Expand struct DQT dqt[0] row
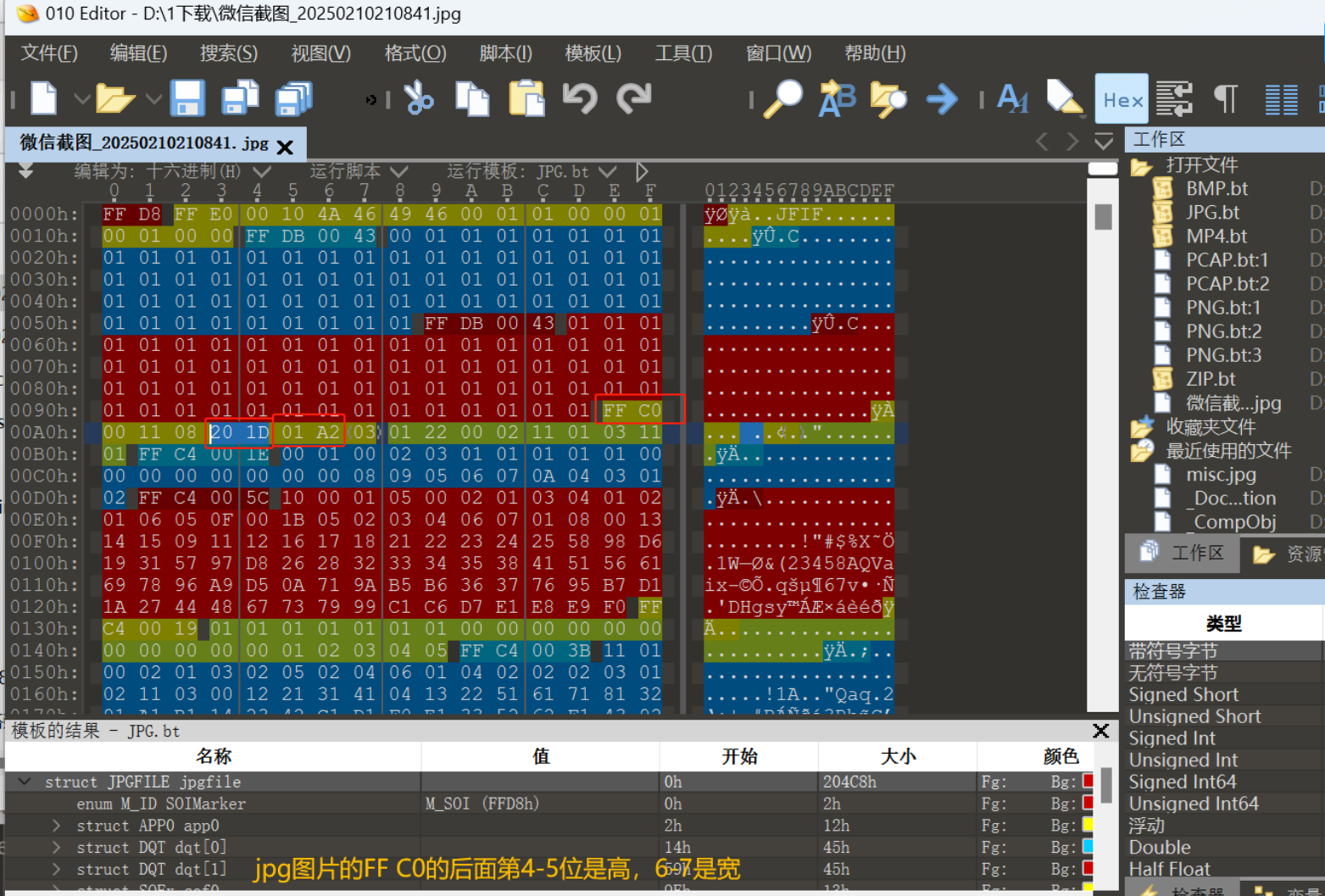This screenshot has width=1325, height=896. pos(56,848)
